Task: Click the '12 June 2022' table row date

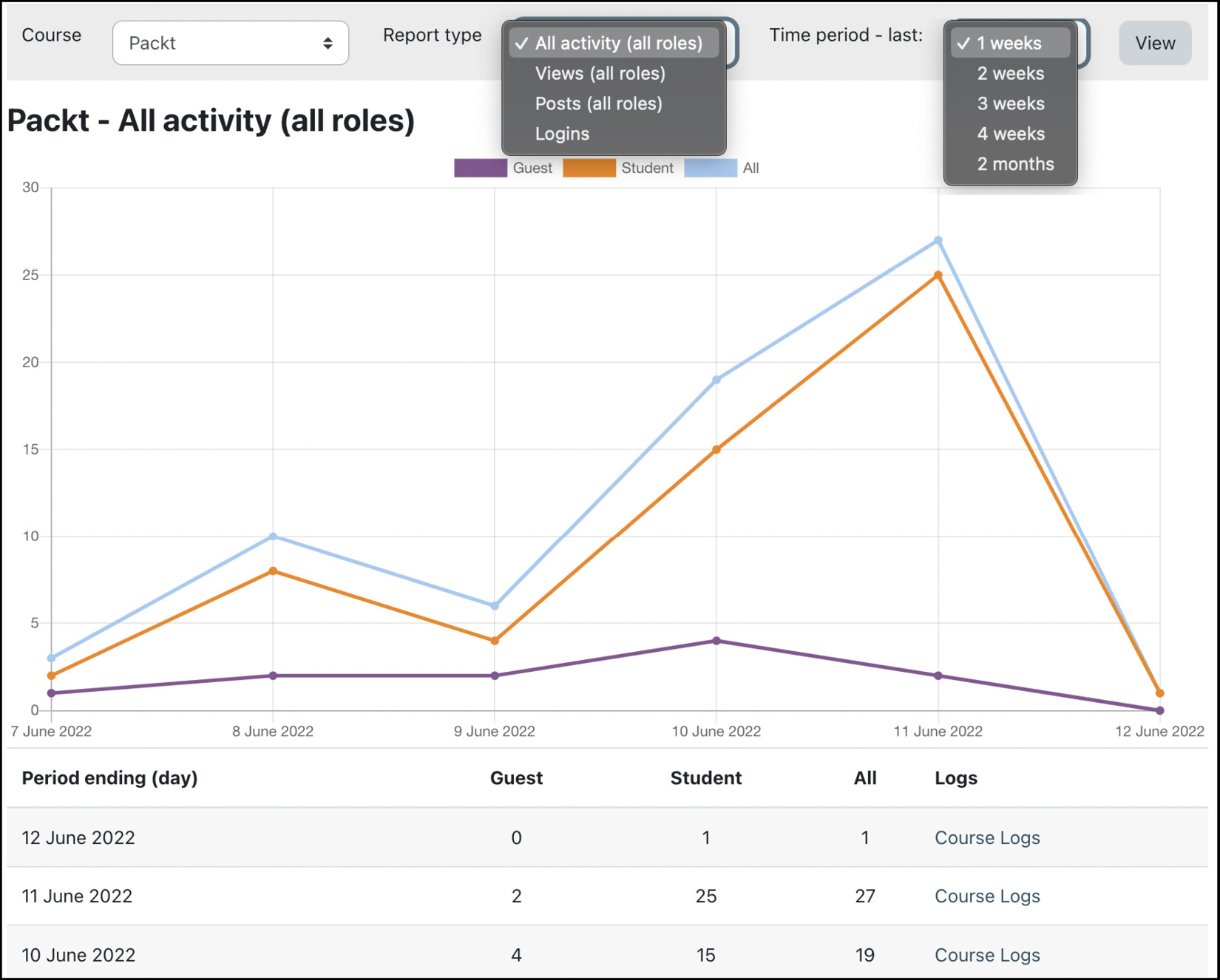Action: click(78, 837)
